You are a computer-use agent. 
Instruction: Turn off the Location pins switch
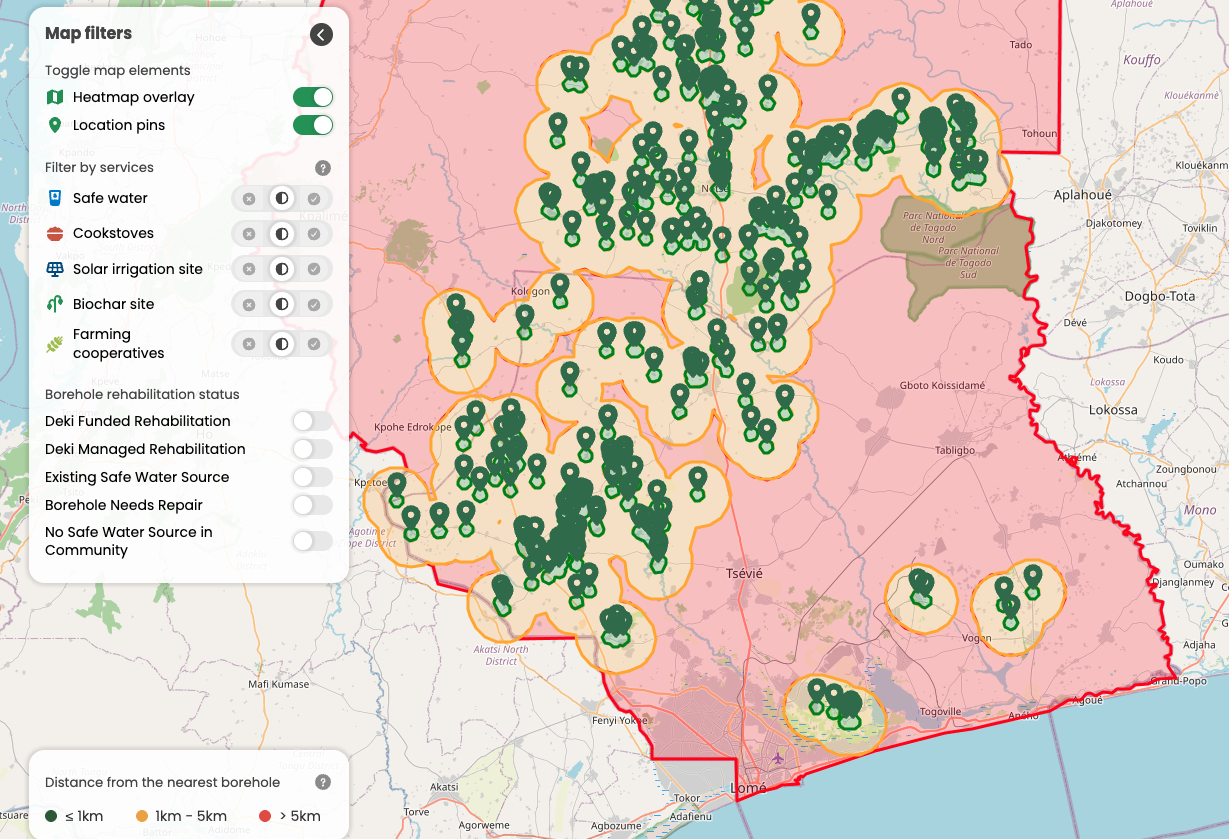pos(312,125)
